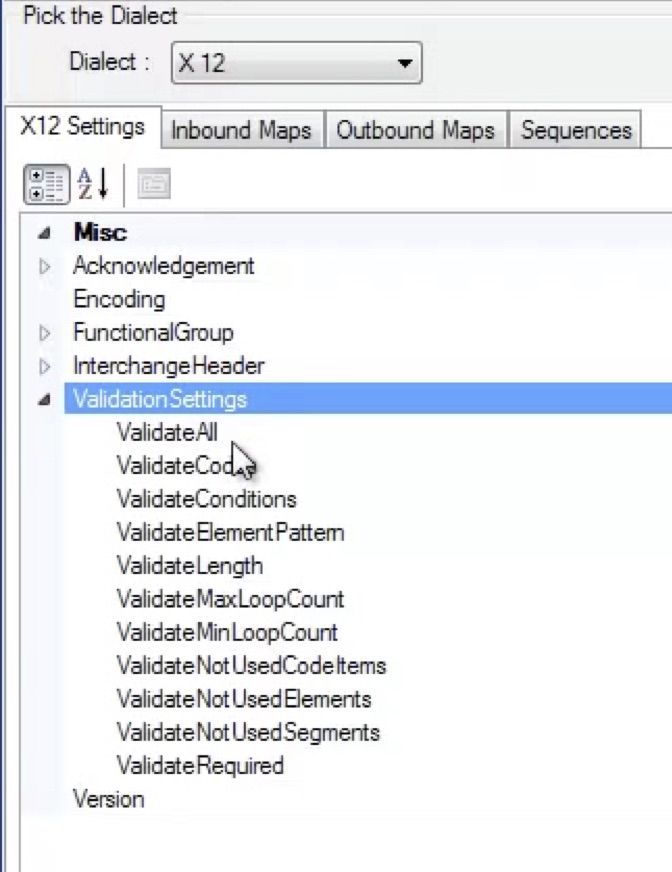
Task: Expand the InterchangeHeader node
Action: pyautogui.click(x=44, y=366)
